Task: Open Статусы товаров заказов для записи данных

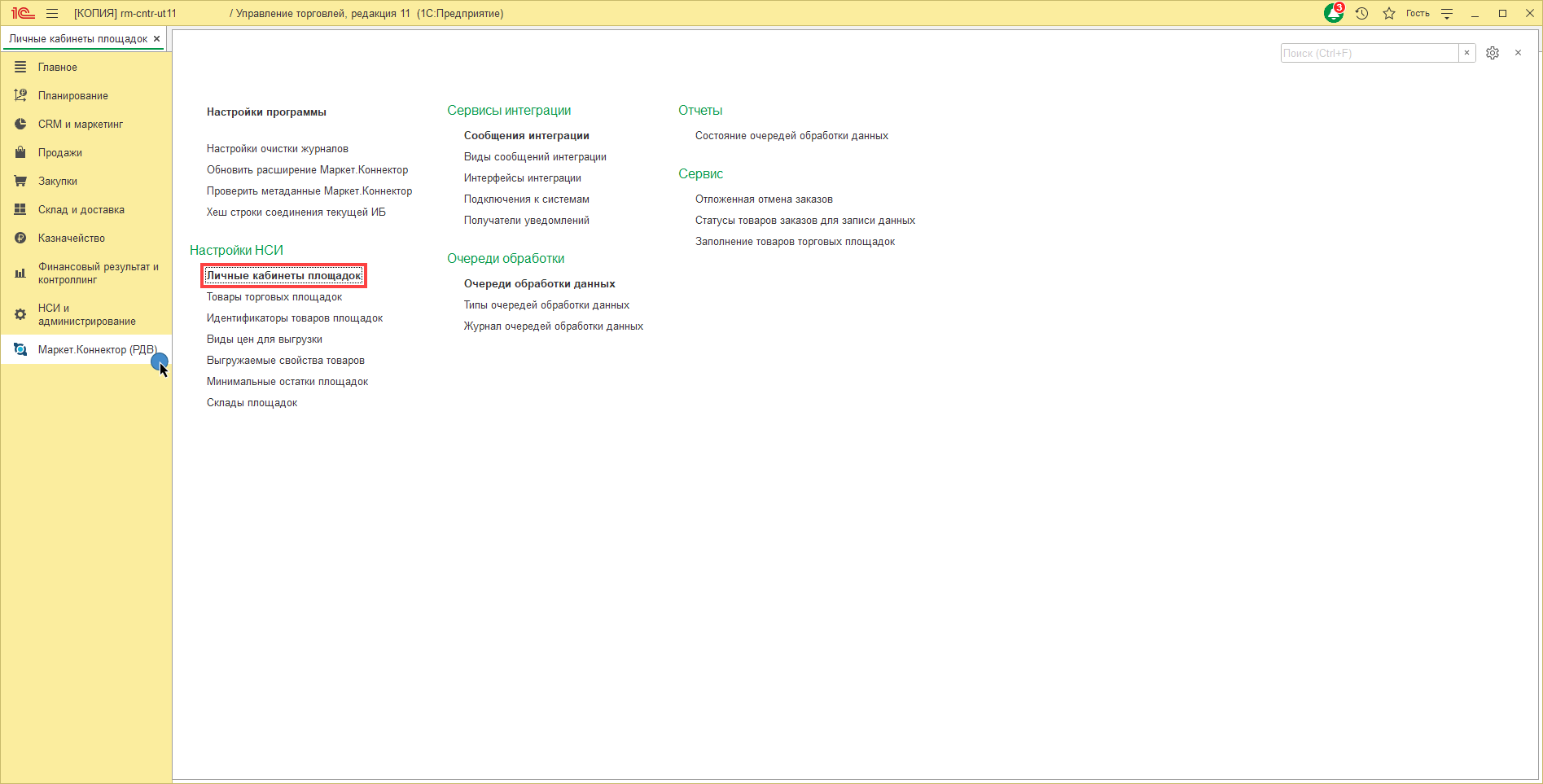Action: [805, 220]
